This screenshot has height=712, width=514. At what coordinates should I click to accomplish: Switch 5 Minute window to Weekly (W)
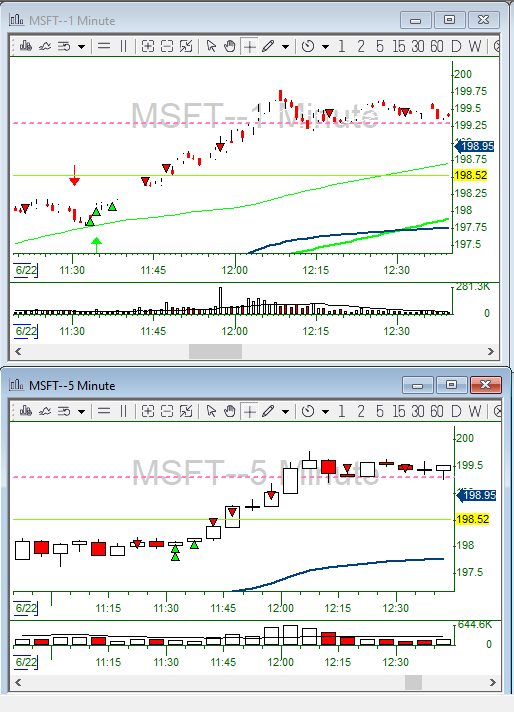(x=474, y=411)
